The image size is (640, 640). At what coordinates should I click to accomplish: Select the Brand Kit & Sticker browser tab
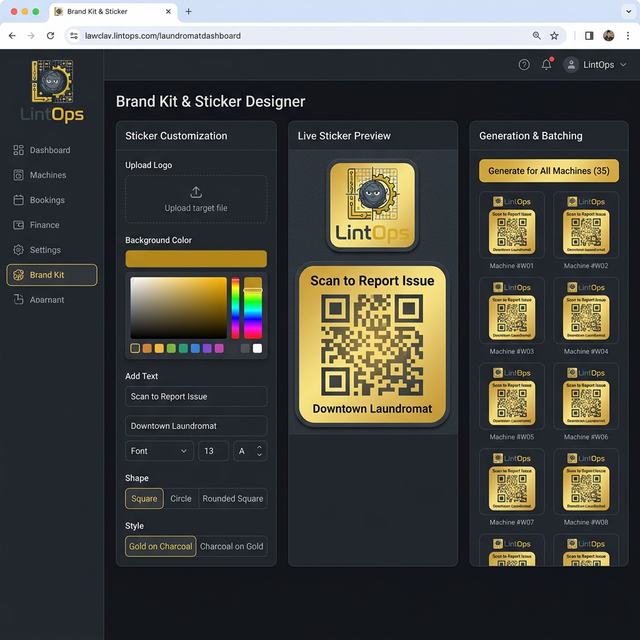tap(113, 11)
